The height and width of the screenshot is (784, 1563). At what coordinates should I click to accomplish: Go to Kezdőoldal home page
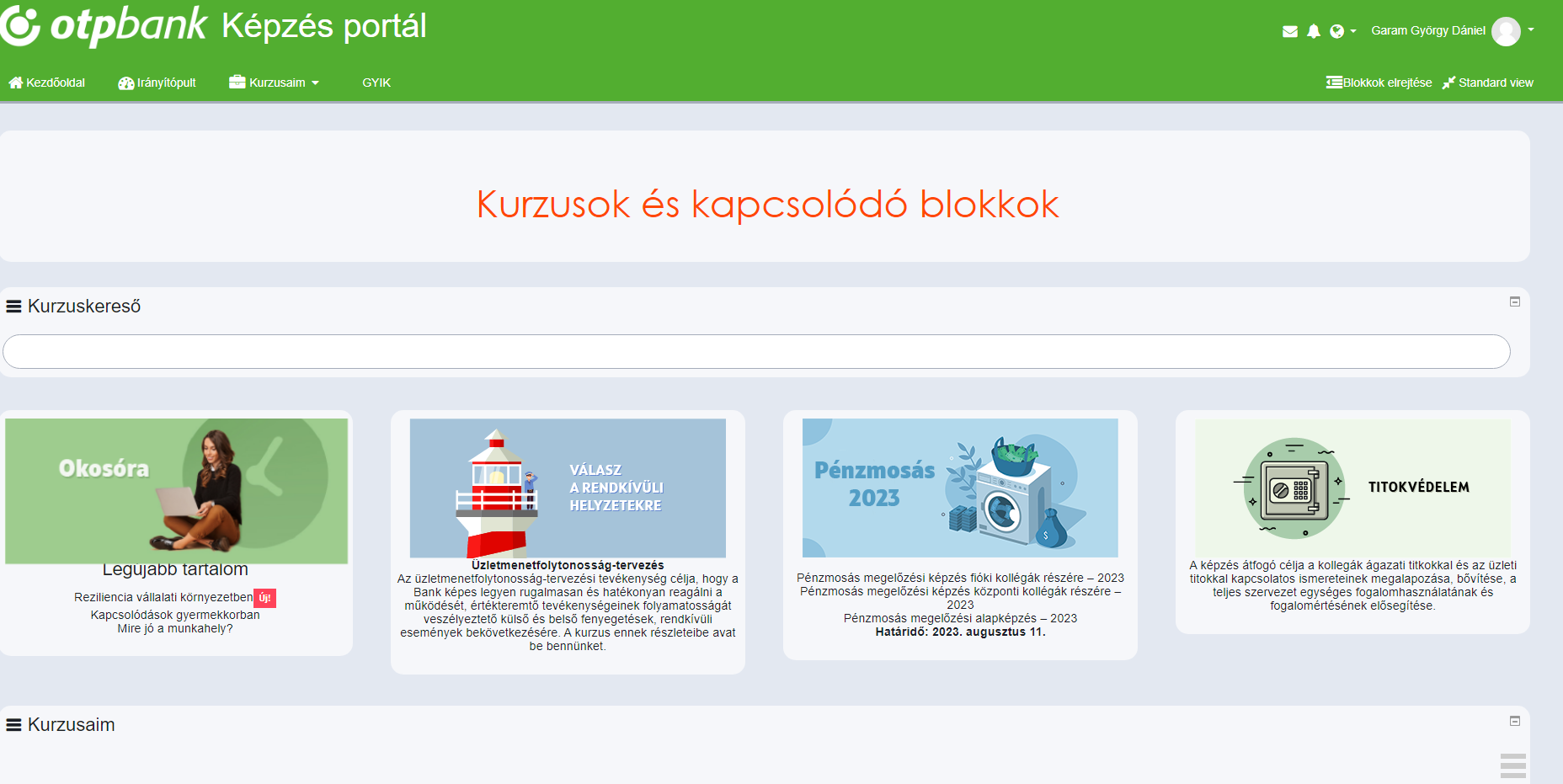(47, 83)
